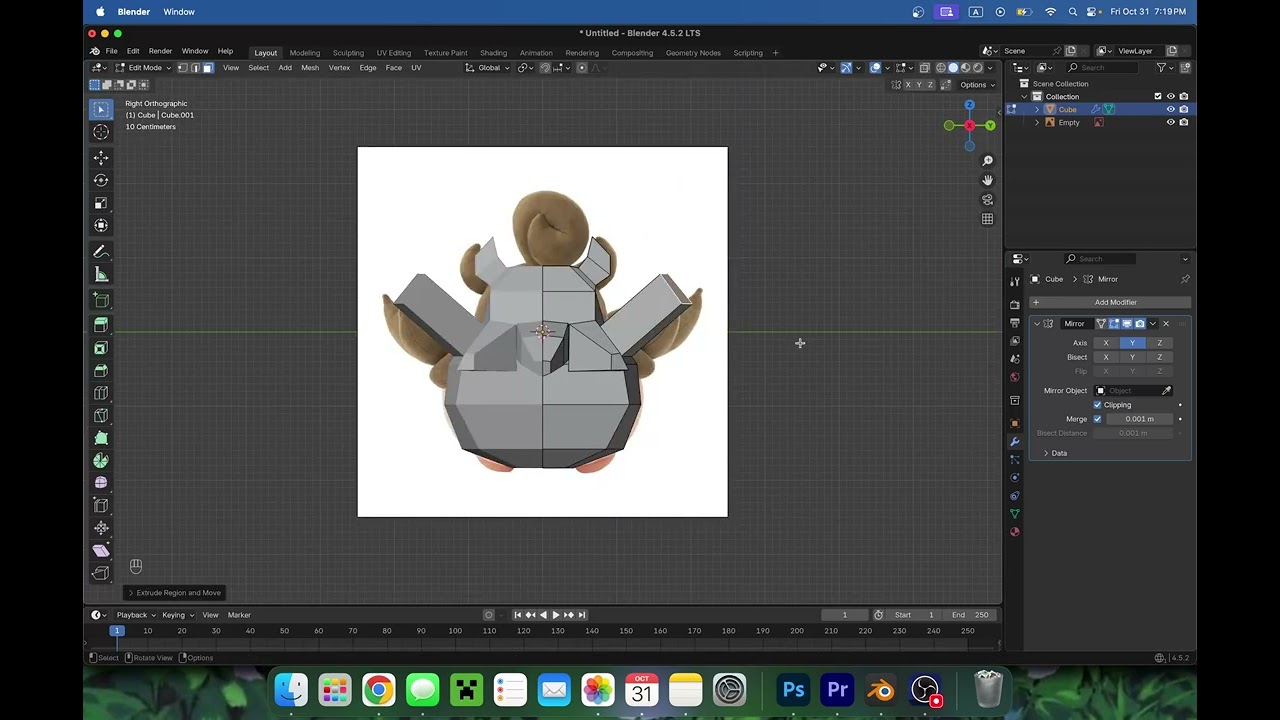This screenshot has width=1280, height=720.
Task: Click the viewport pan hand icon
Action: [987, 180]
